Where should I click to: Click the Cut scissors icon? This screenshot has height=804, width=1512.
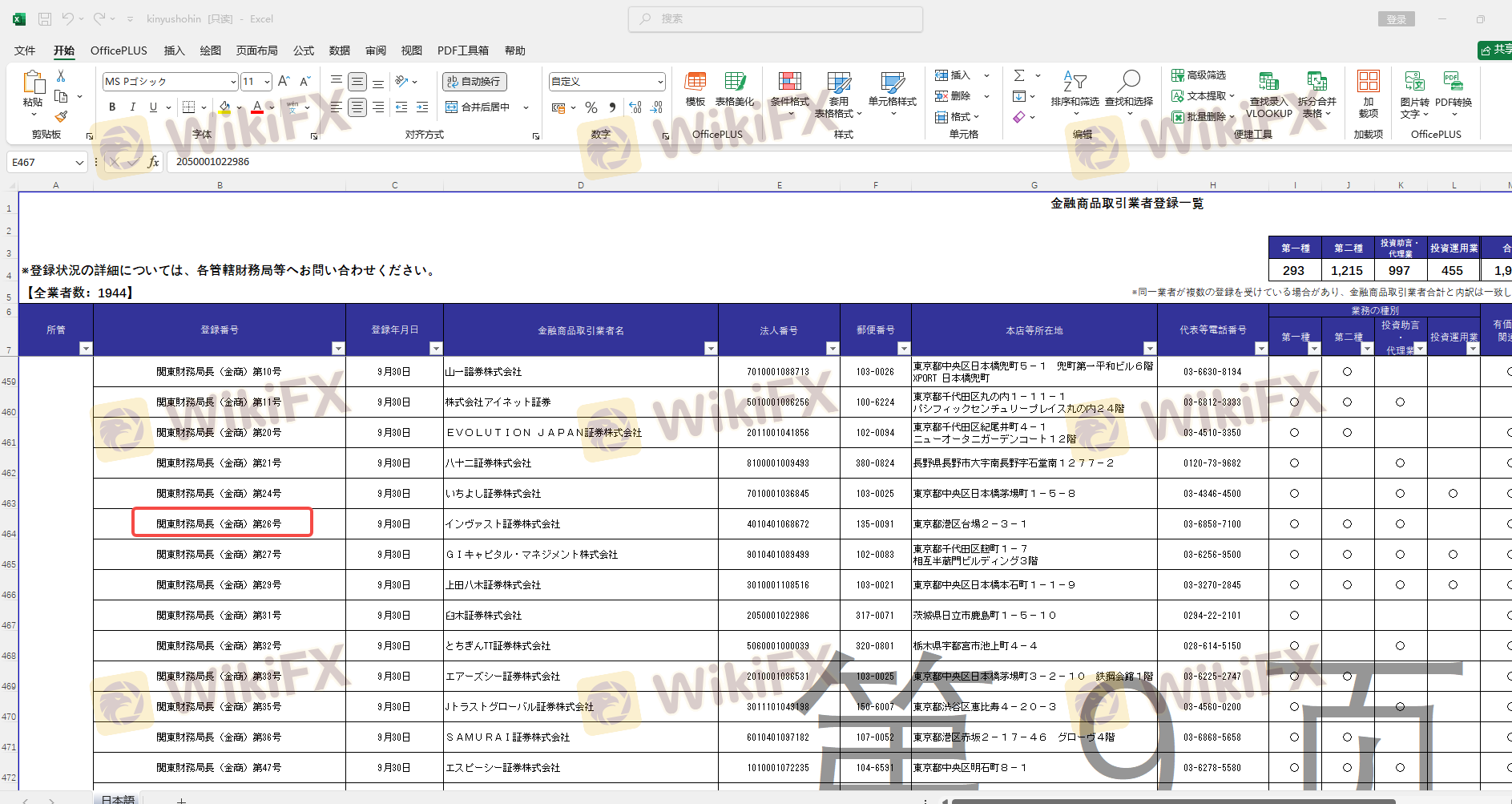pos(61,76)
